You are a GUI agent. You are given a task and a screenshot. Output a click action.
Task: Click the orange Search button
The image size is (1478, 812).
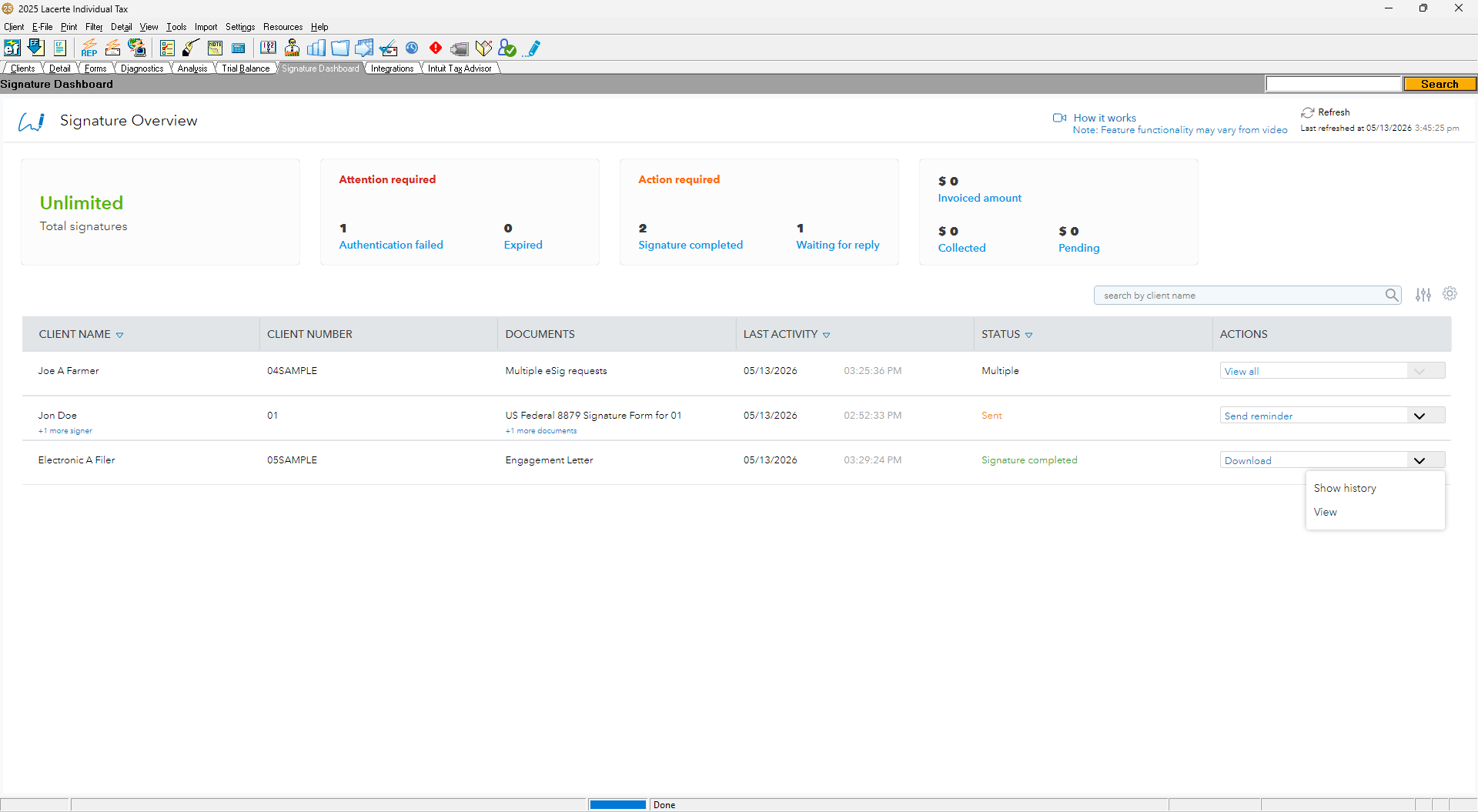[1440, 84]
